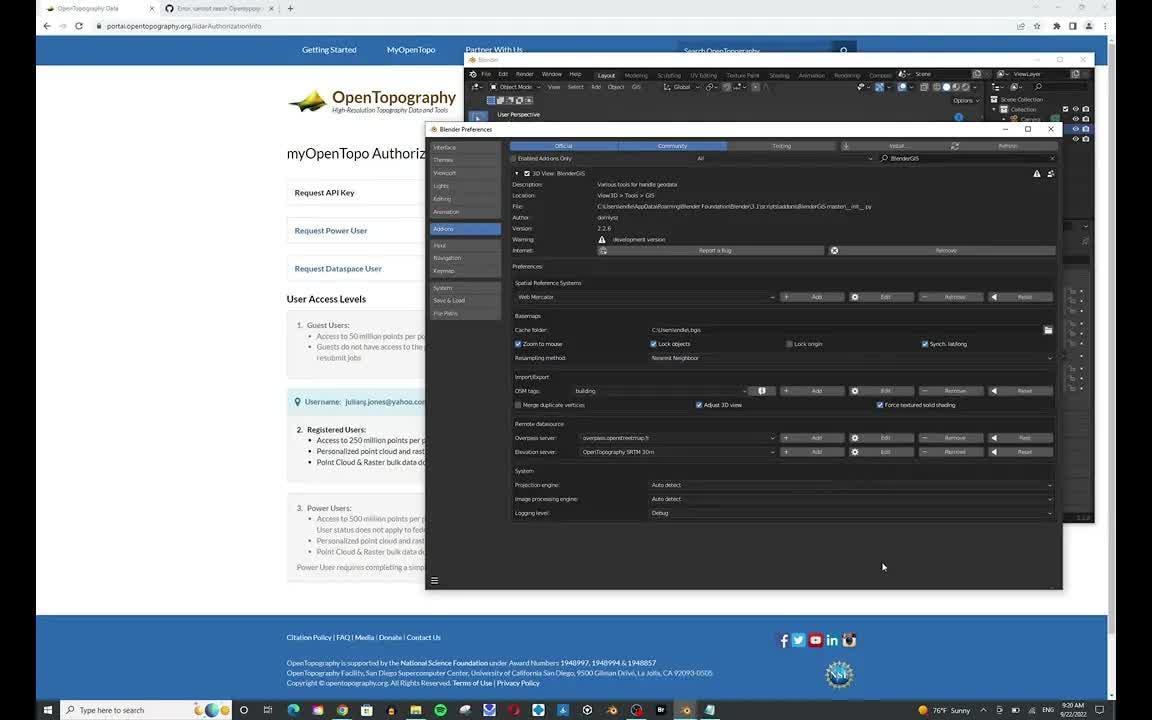Viewport: 1152px width, 720px height.
Task: Click Report a Bug button
Action: [710, 251]
